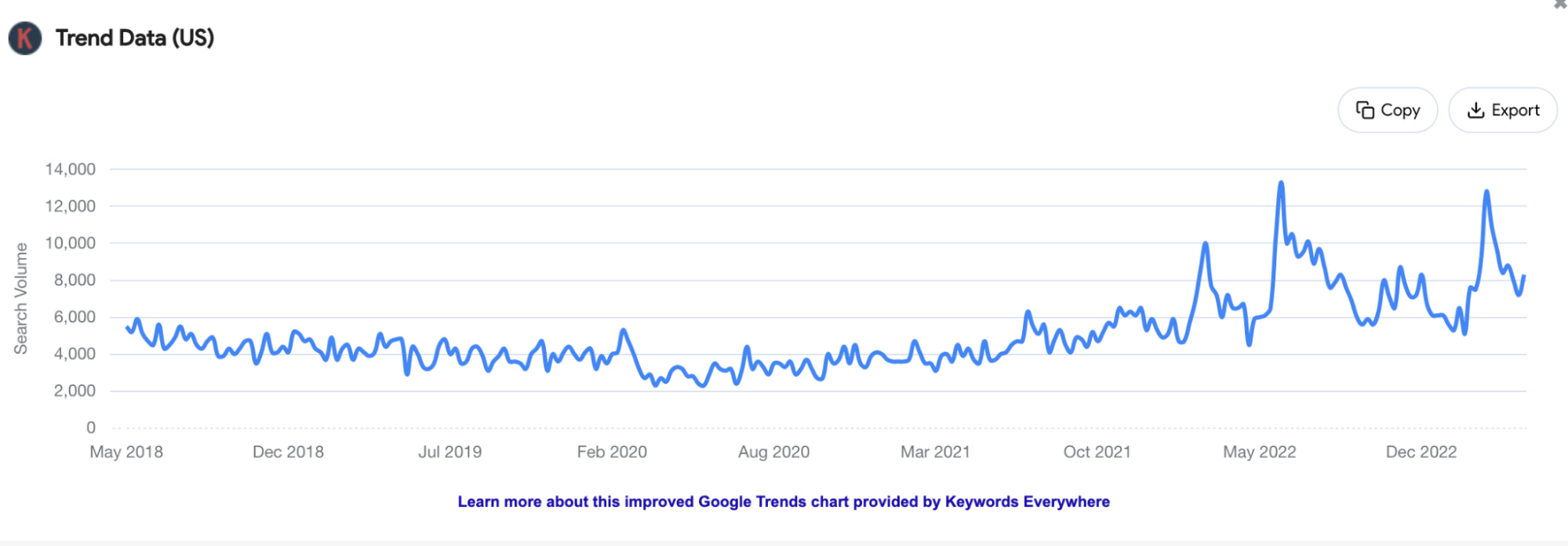
Task: Click the Dec 2018 x-axis label
Action: click(288, 452)
